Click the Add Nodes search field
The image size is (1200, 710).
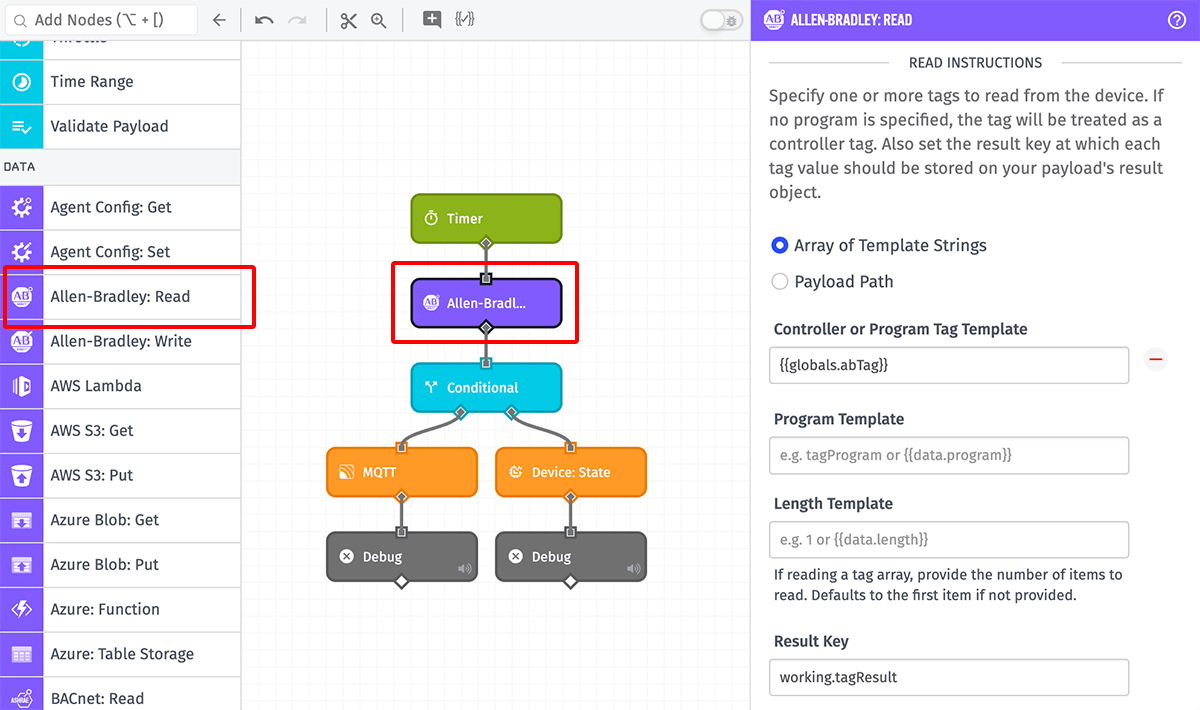pyautogui.click(x=101, y=20)
